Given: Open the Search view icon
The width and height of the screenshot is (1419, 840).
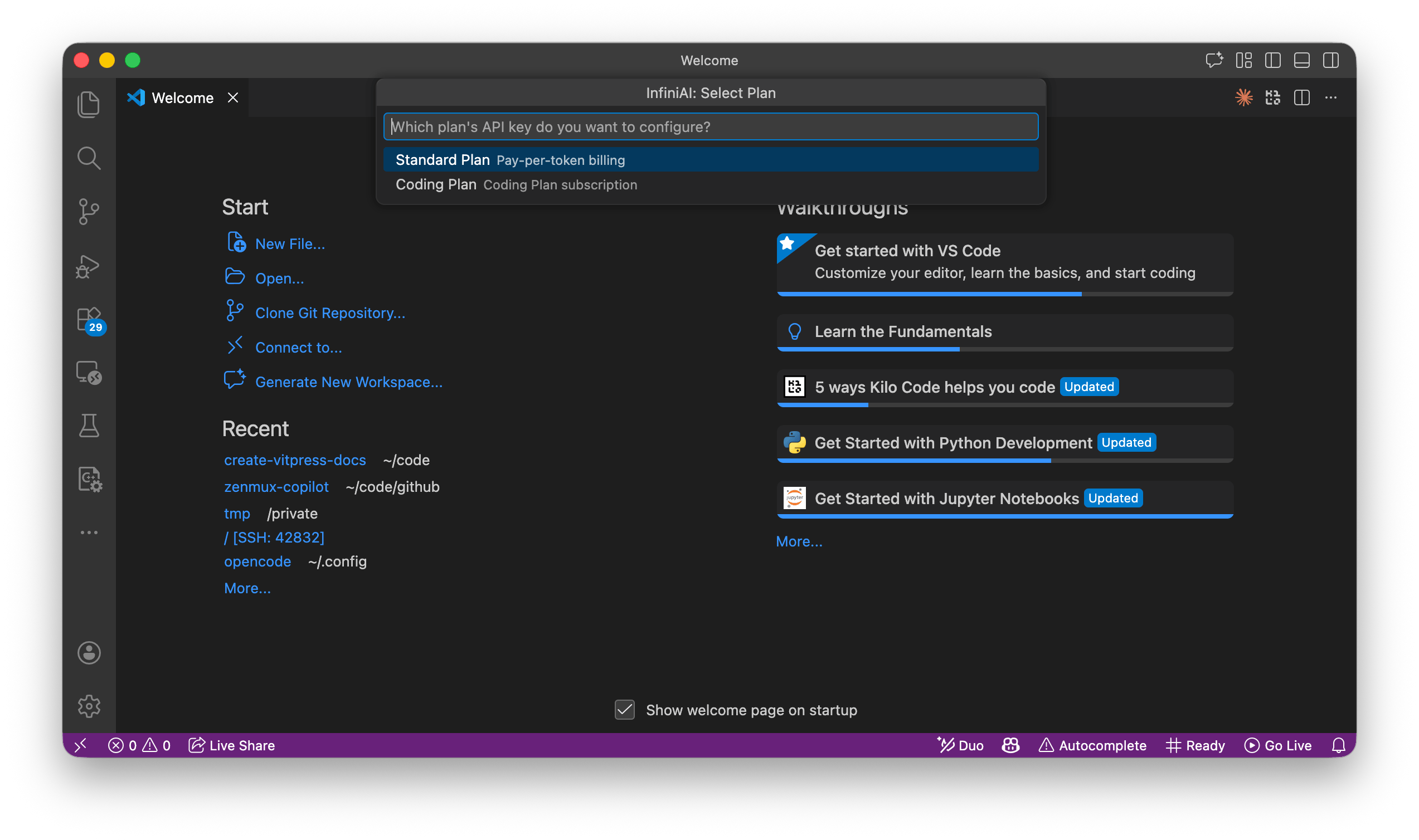Looking at the screenshot, I should pos(88,159).
